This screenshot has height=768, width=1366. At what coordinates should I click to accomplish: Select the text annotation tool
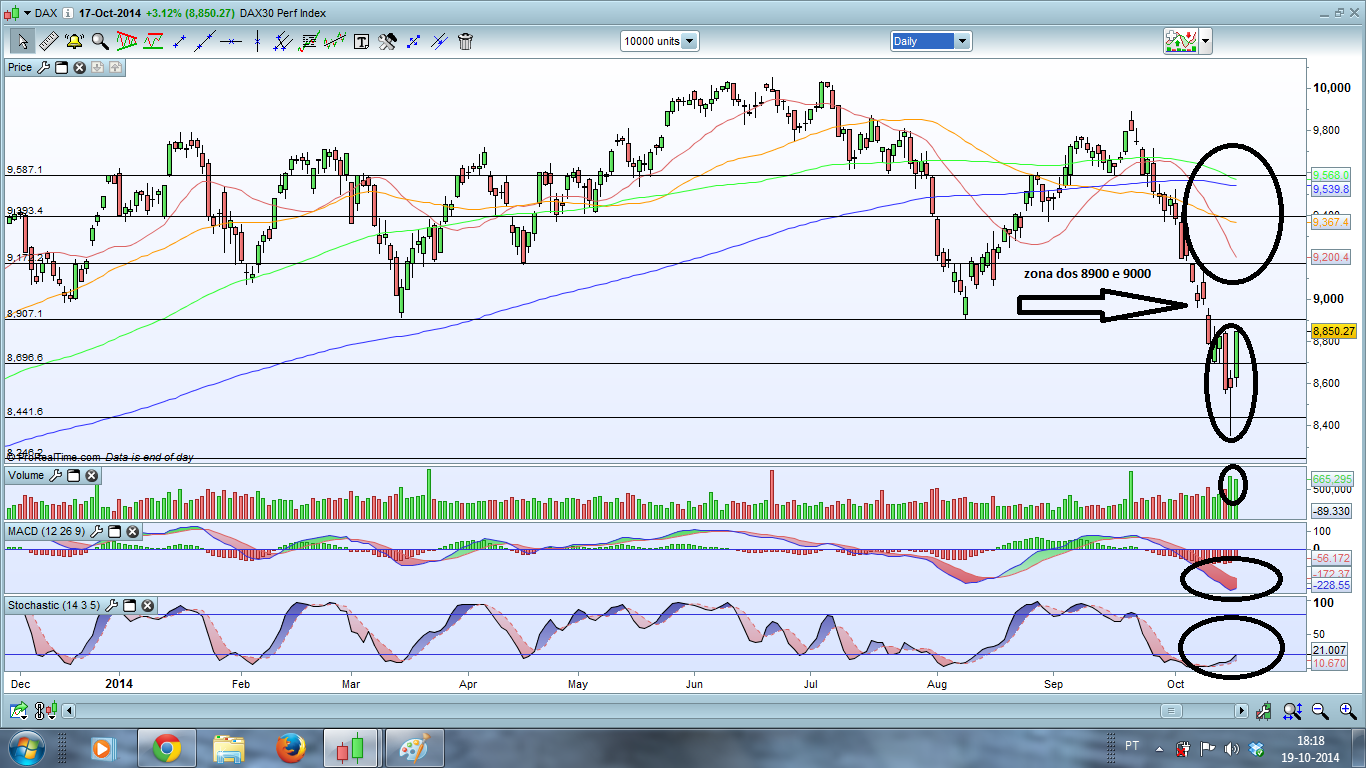point(361,41)
